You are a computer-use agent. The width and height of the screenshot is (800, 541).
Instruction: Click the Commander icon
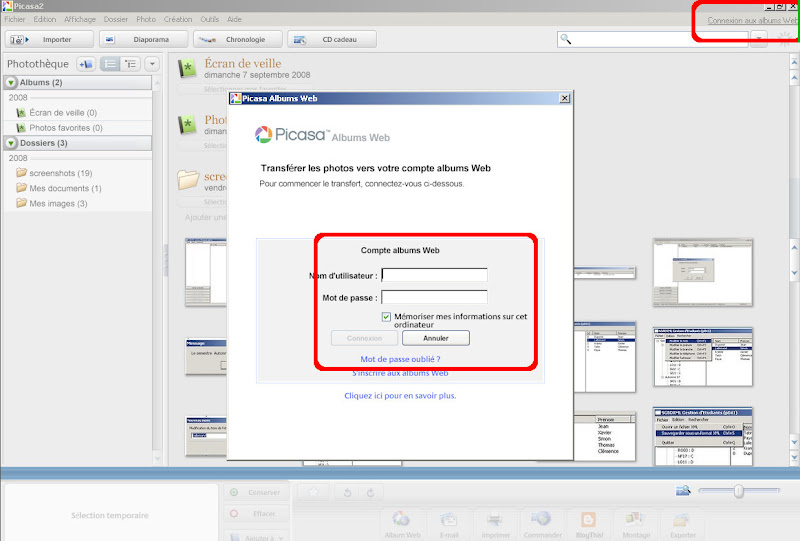542,524
